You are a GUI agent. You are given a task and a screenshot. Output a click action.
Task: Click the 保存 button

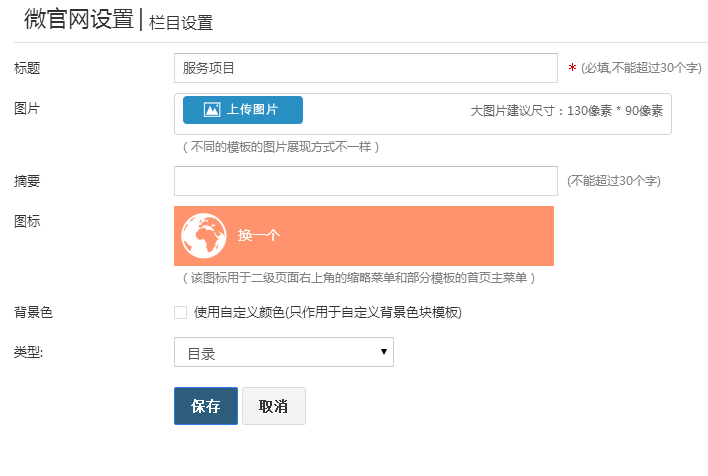(206, 406)
